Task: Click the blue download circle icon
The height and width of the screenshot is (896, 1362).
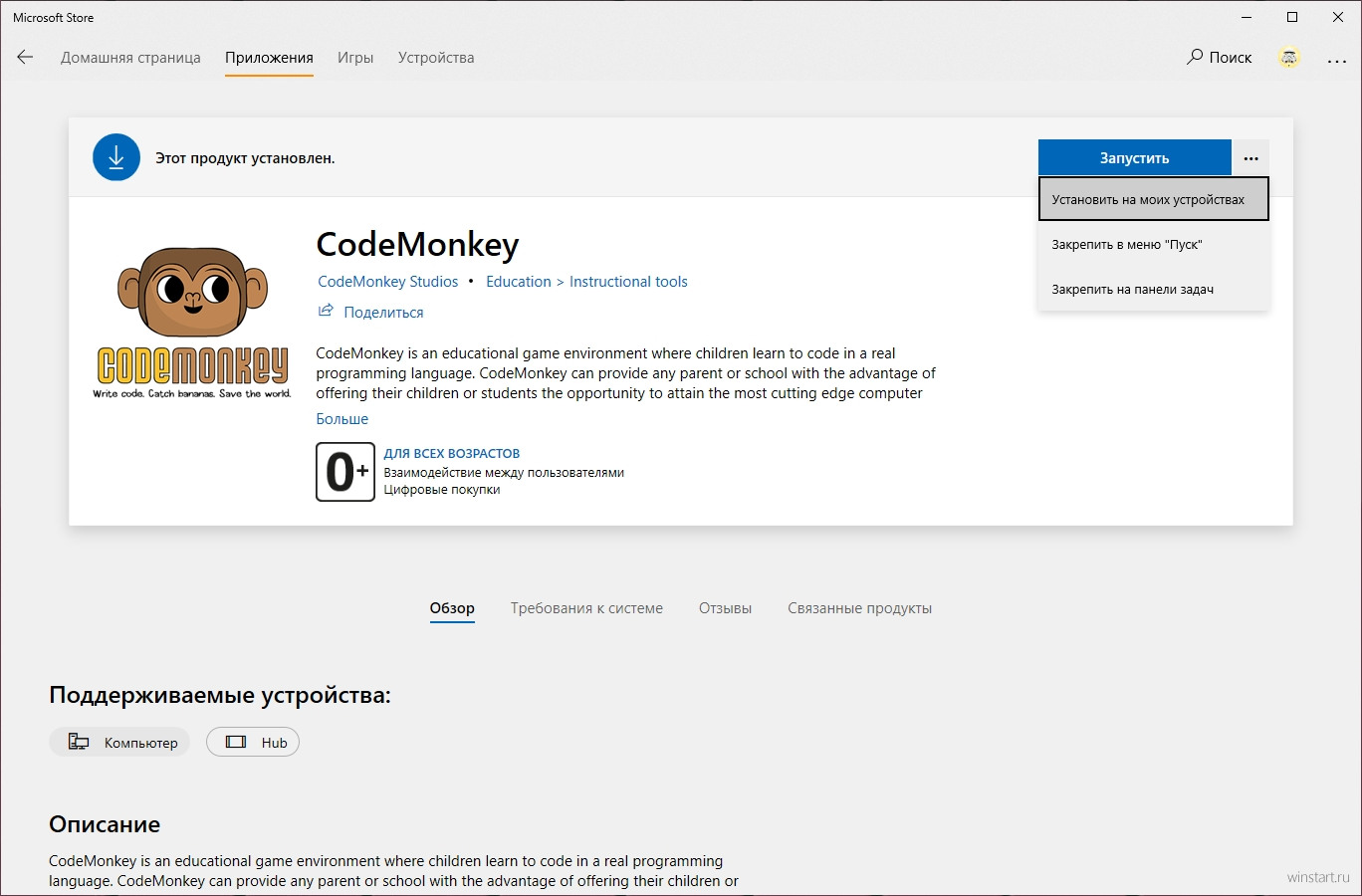Action: (116, 157)
